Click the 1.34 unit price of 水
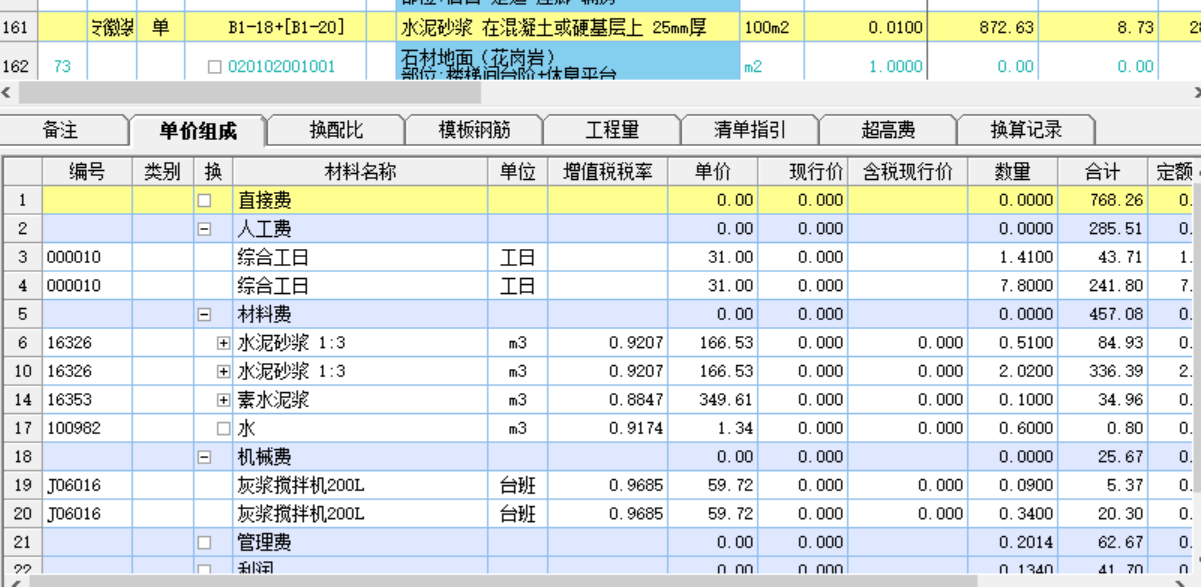 click(712, 428)
